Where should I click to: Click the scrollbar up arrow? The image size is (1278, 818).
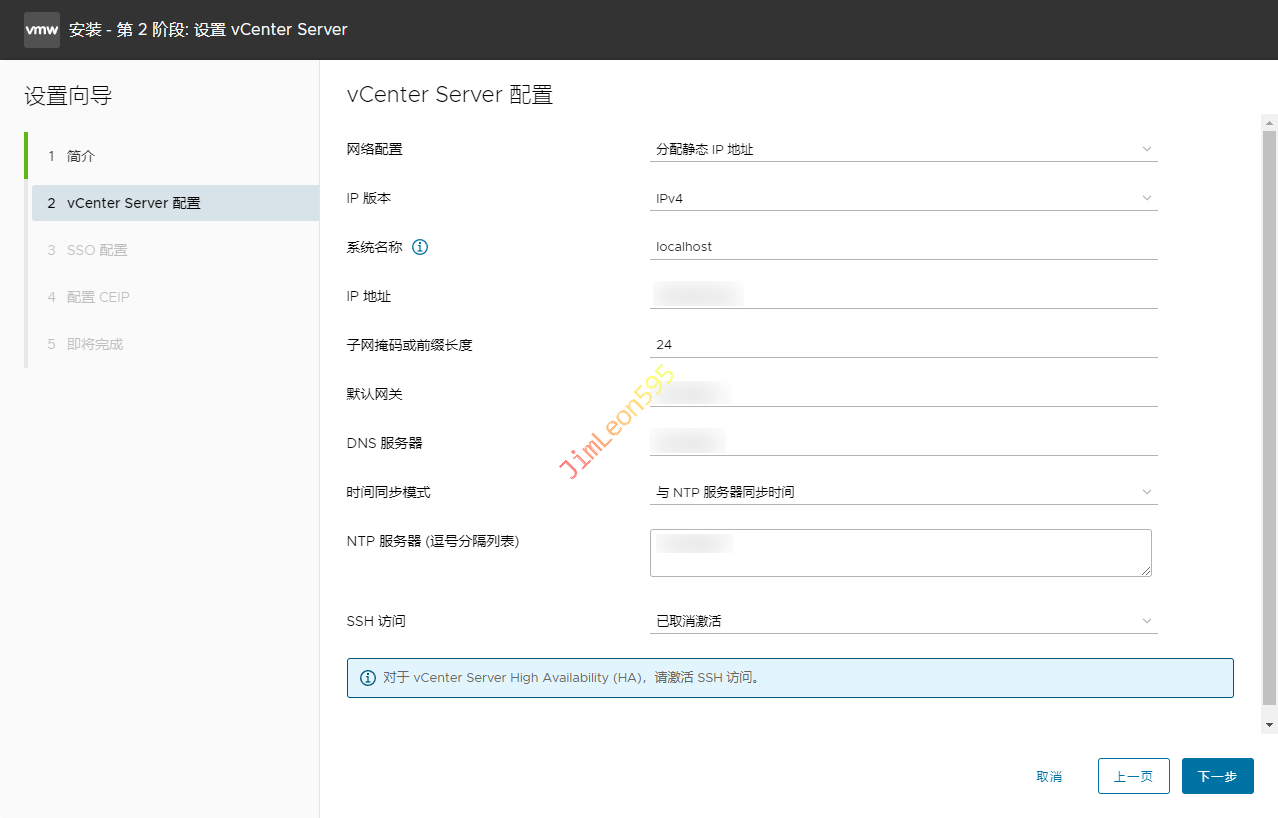click(x=1269, y=121)
